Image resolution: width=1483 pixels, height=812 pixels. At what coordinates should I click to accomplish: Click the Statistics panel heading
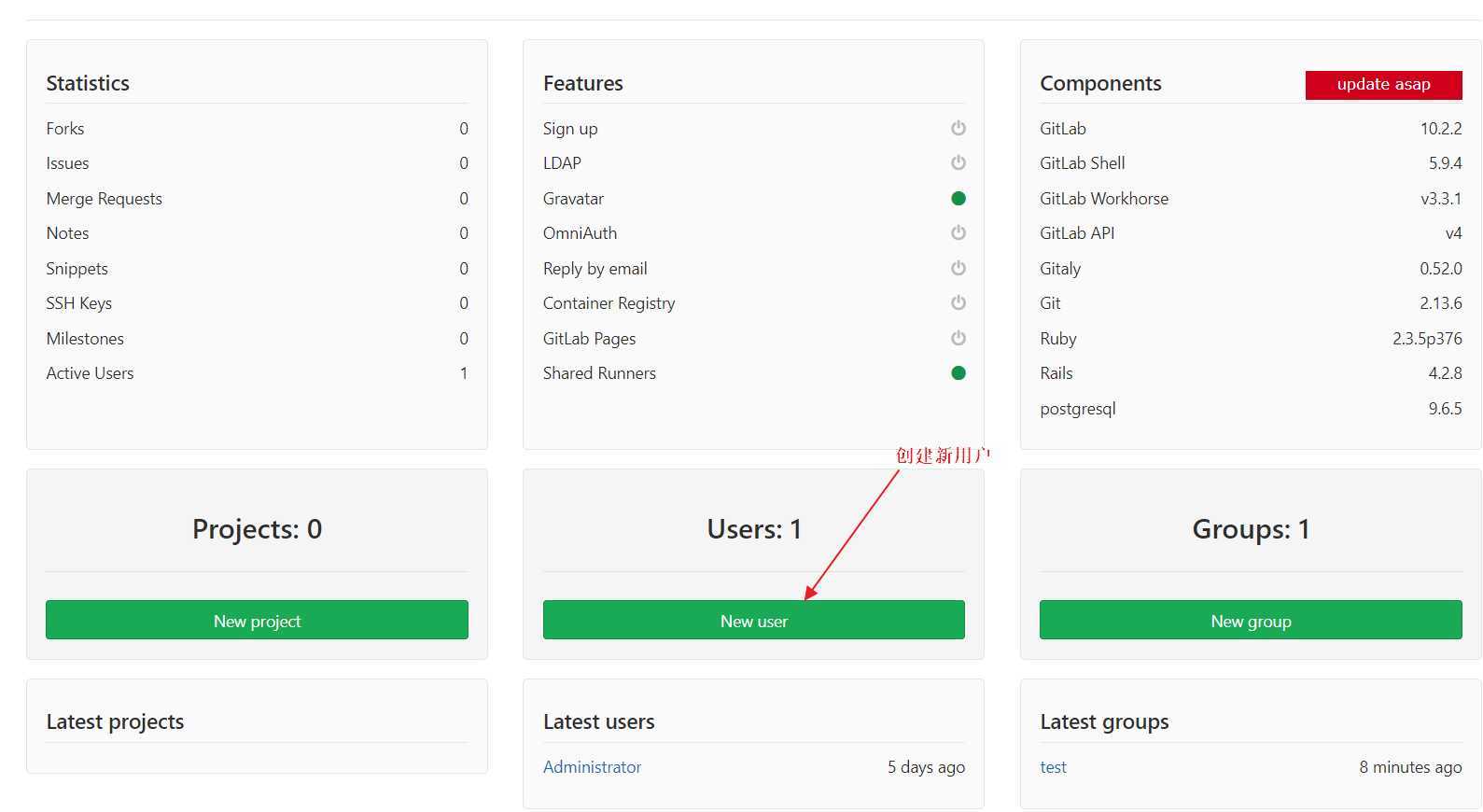point(88,83)
